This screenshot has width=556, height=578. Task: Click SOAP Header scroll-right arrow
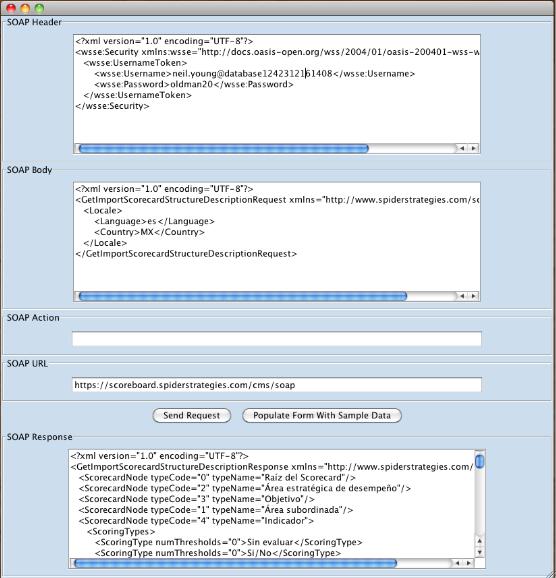point(474,148)
